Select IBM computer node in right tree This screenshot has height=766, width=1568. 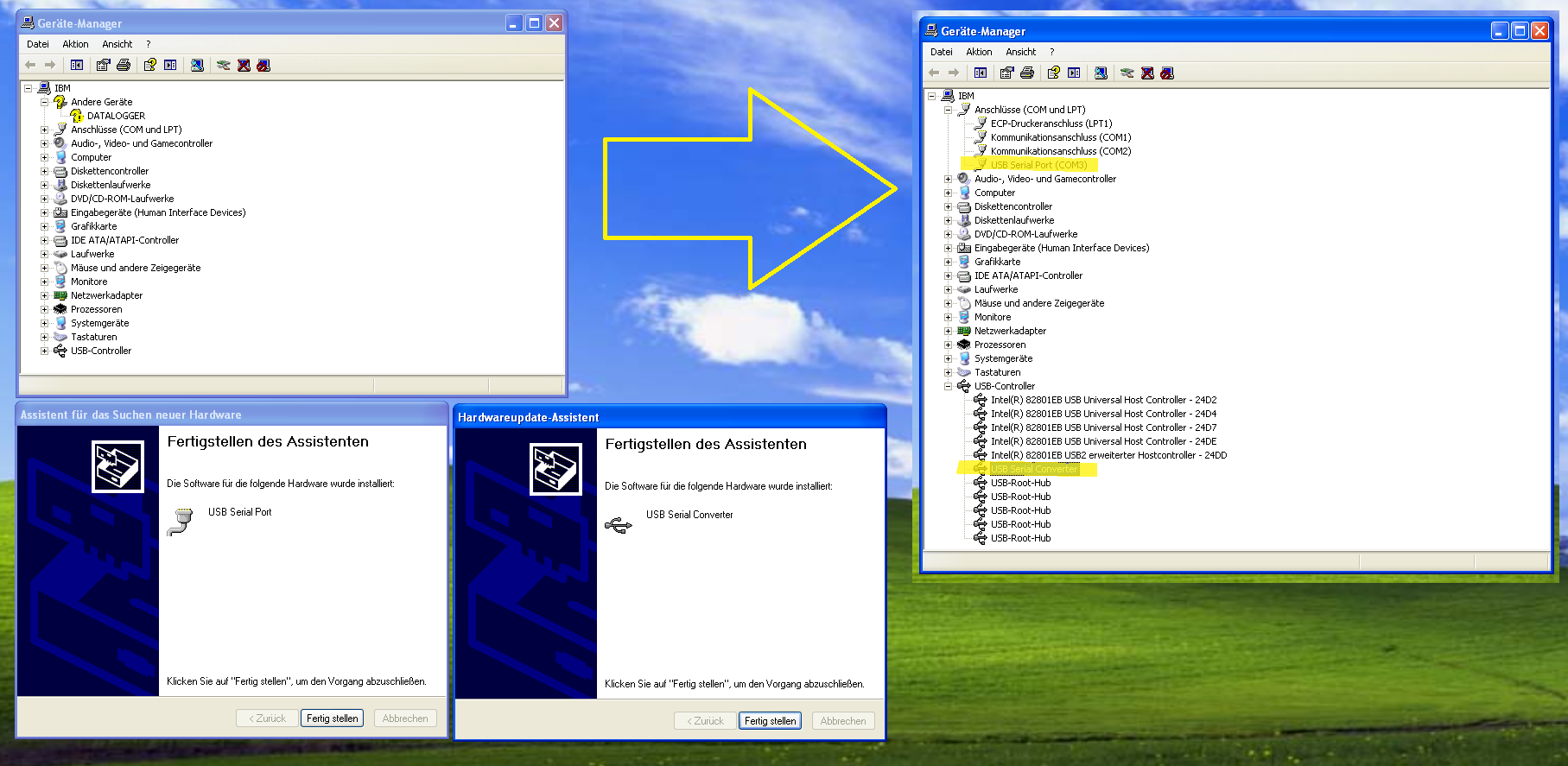[966, 96]
